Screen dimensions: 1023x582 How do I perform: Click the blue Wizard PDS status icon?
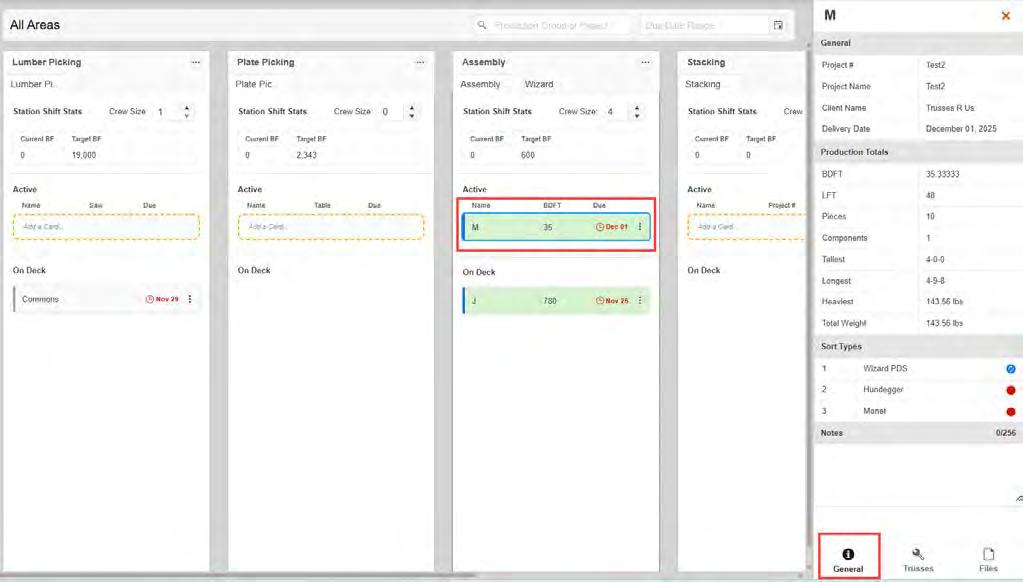click(1011, 369)
